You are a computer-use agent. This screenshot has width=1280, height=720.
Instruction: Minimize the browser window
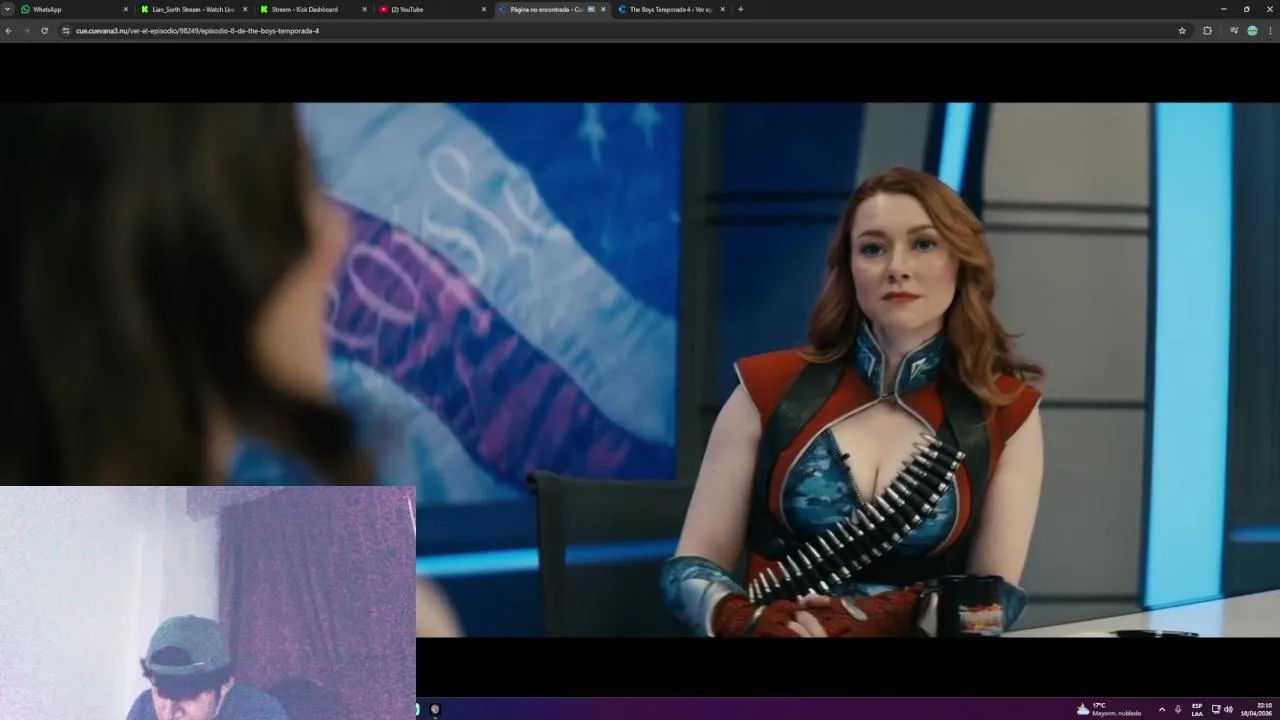pyautogui.click(x=1223, y=9)
